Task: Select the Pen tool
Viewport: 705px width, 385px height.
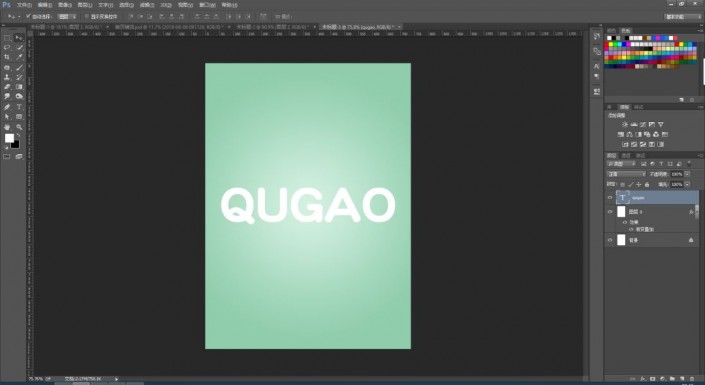Action: (7, 107)
